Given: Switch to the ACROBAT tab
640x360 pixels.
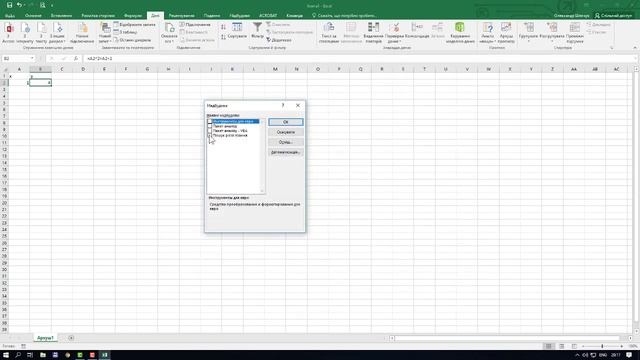Looking at the screenshot, I should pyautogui.click(x=268, y=16).
